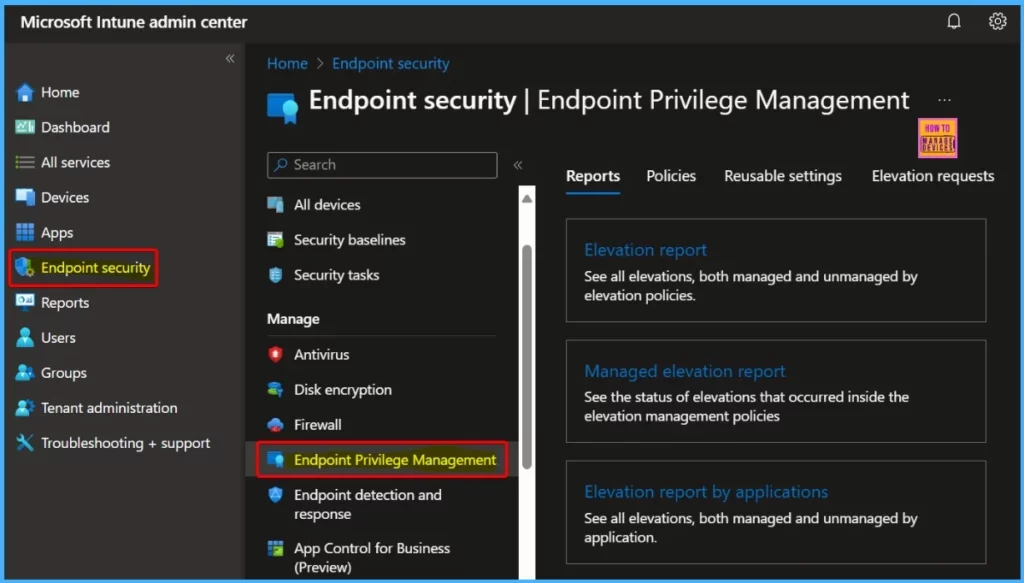The height and width of the screenshot is (583, 1024).
Task: Open Antivirus under Manage
Action: [321, 355]
